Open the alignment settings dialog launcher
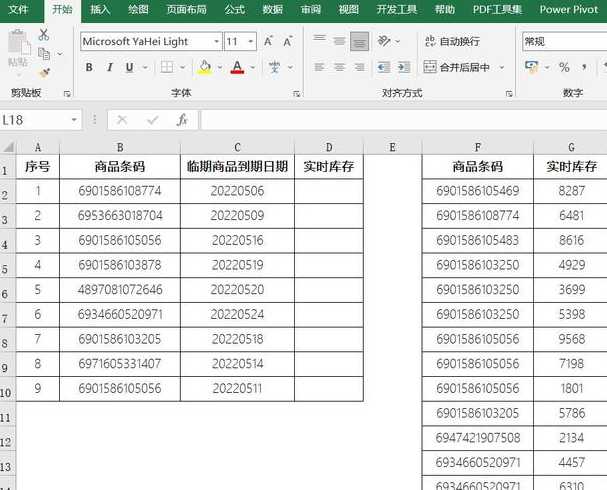 509,94
